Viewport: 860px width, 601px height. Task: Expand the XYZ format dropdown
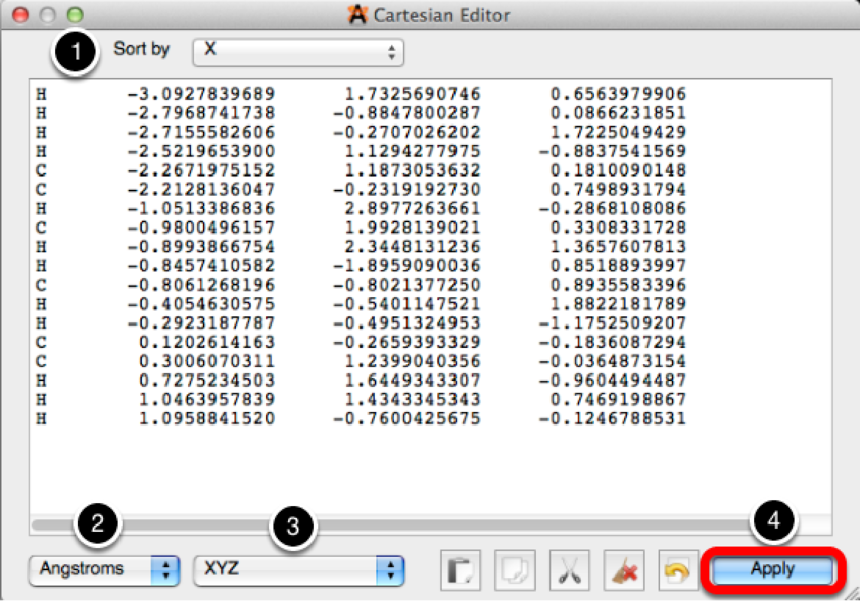[x=298, y=569]
